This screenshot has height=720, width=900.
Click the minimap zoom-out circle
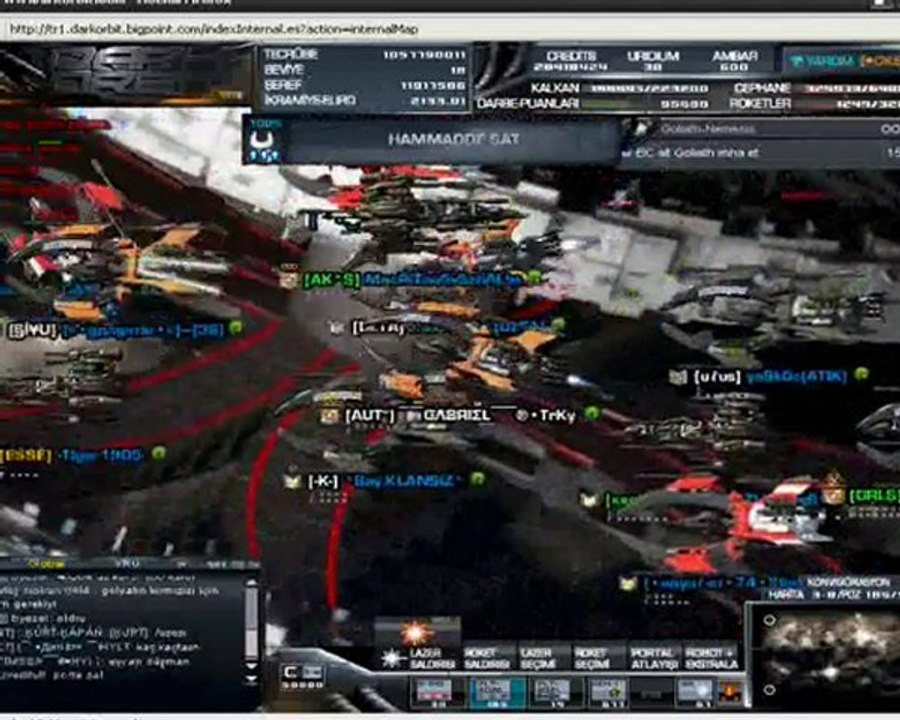click(x=770, y=689)
